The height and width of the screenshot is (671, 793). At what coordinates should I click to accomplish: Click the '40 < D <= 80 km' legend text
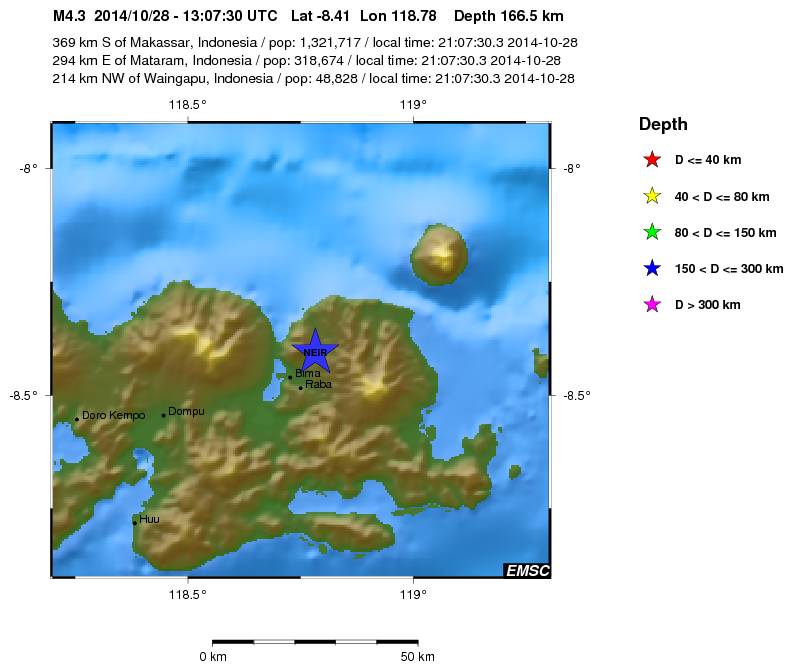coord(722,197)
